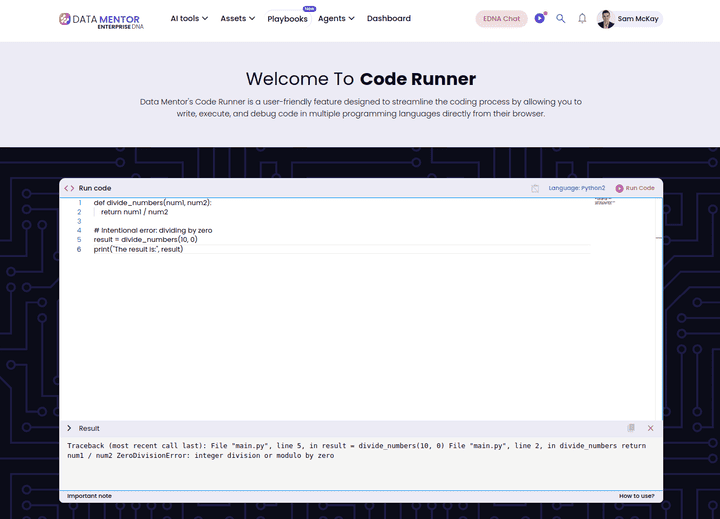
Task: Change Language: Python2 selector
Action: tap(576, 188)
